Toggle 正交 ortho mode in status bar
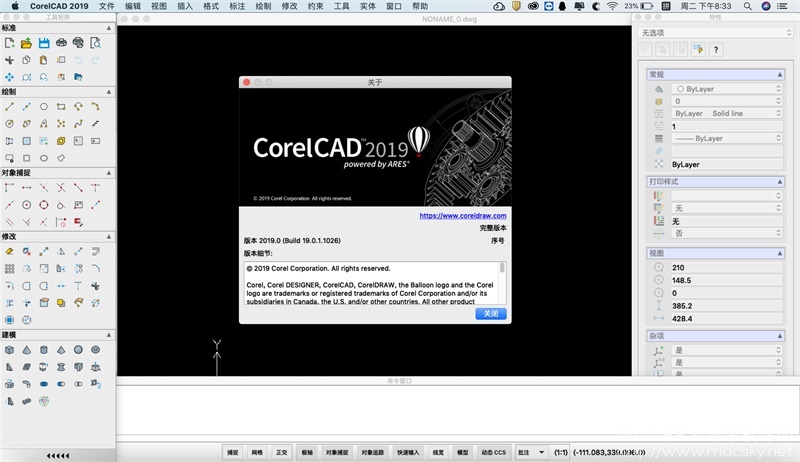The image size is (800, 462). pyautogui.click(x=282, y=452)
